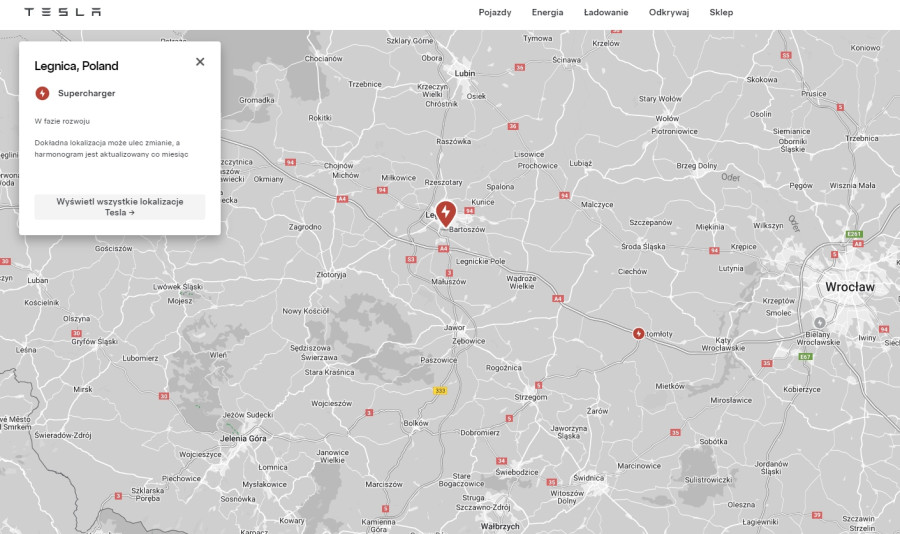Click the Trzebnica label on map
Viewport: 900px width, 534px height.
[862, 138]
